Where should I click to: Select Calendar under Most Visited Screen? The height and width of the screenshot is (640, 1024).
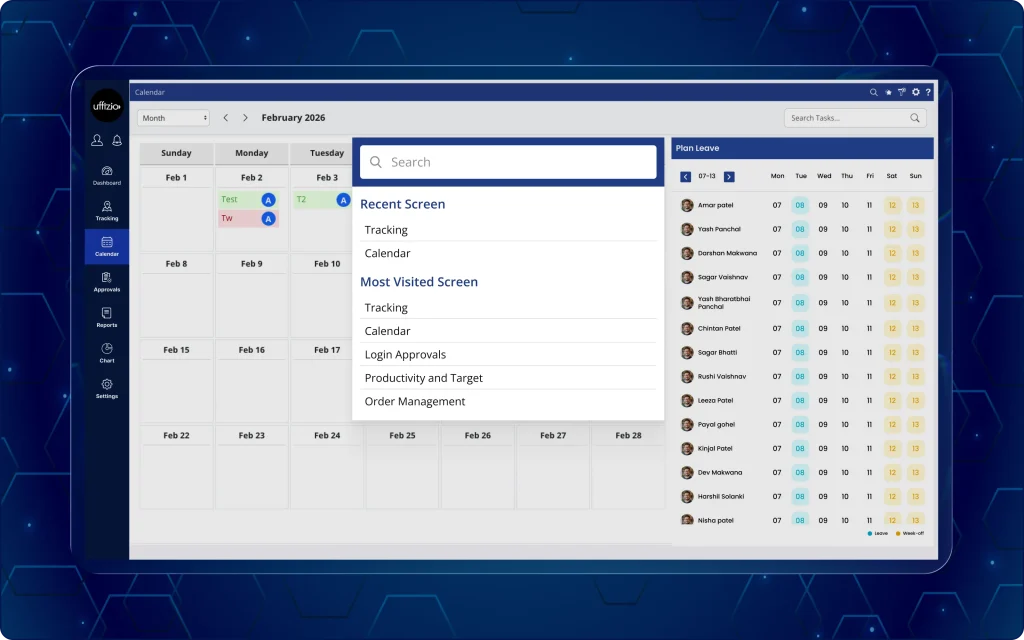click(508, 331)
